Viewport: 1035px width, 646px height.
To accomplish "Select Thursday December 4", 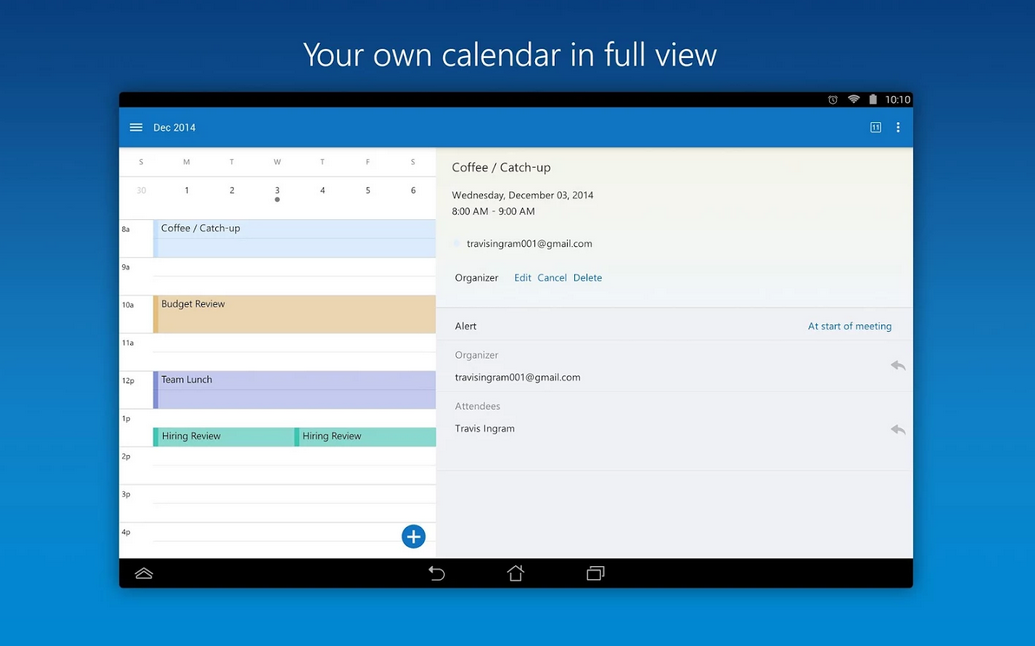I will pos(322,190).
